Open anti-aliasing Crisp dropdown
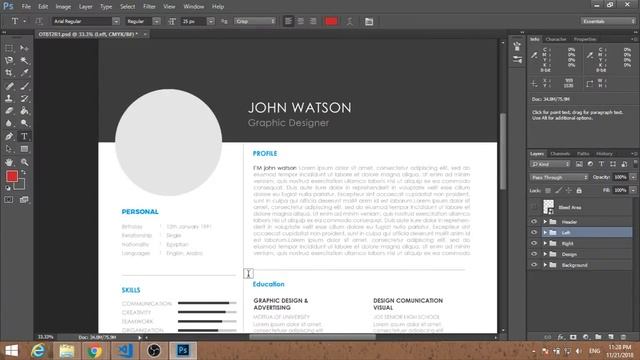640x360 pixels. click(x=255, y=21)
